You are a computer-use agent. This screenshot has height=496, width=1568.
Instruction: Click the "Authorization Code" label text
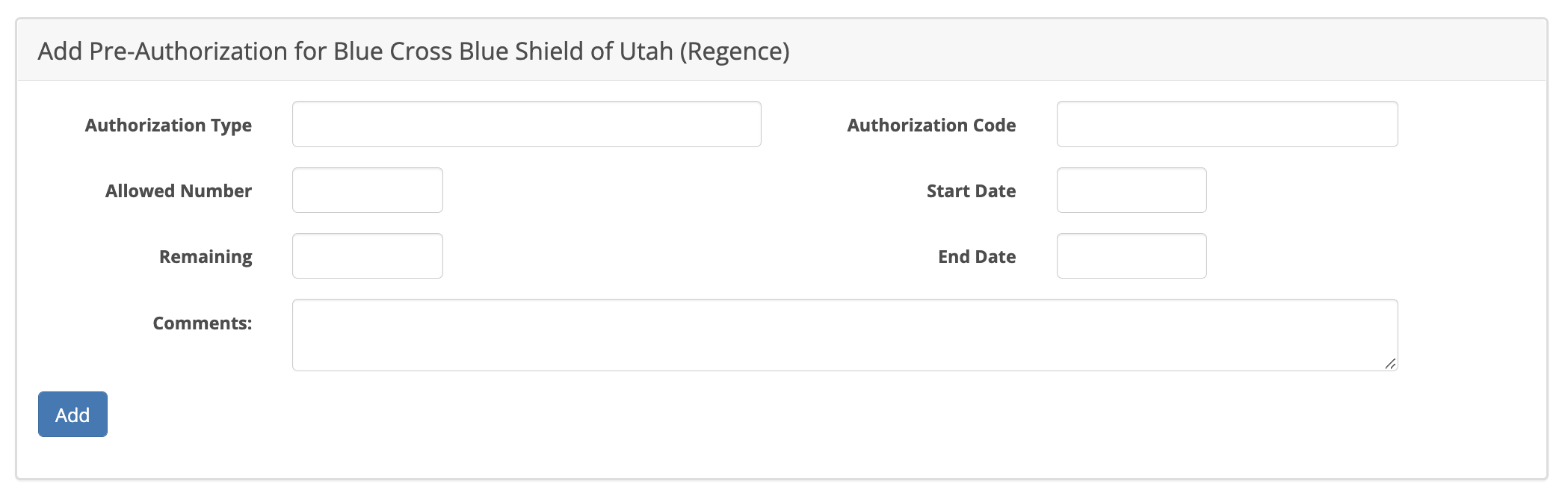[x=930, y=125]
